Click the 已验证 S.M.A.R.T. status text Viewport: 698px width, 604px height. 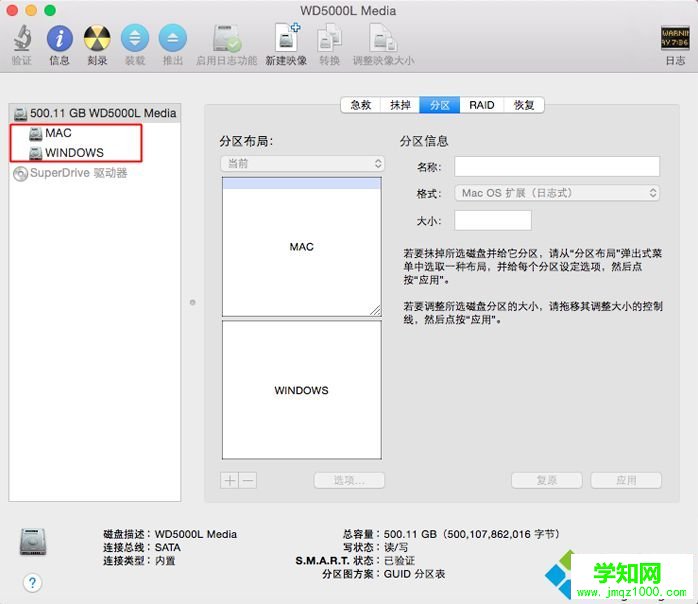(x=399, y=560)
